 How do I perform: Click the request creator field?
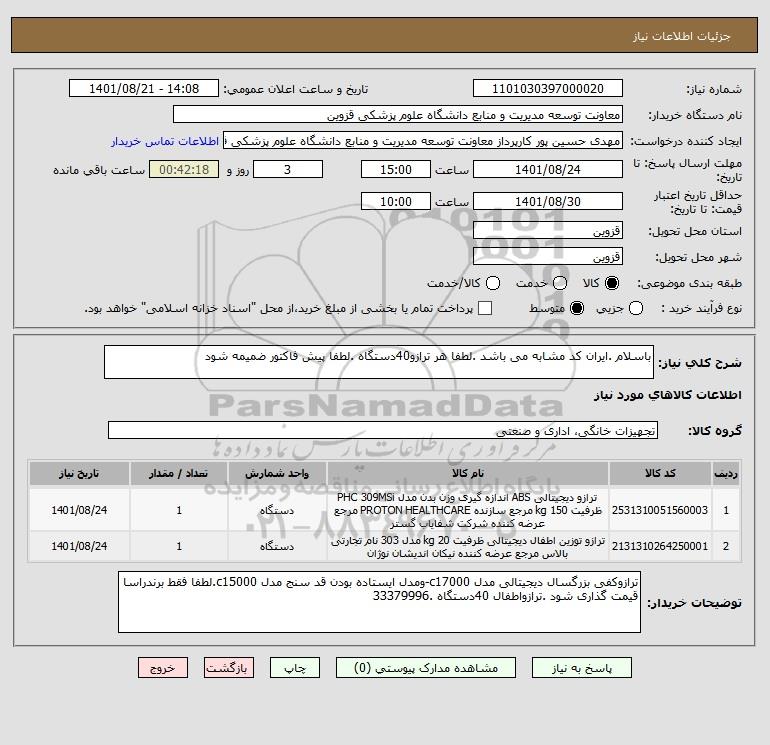[x=423, y=140]
